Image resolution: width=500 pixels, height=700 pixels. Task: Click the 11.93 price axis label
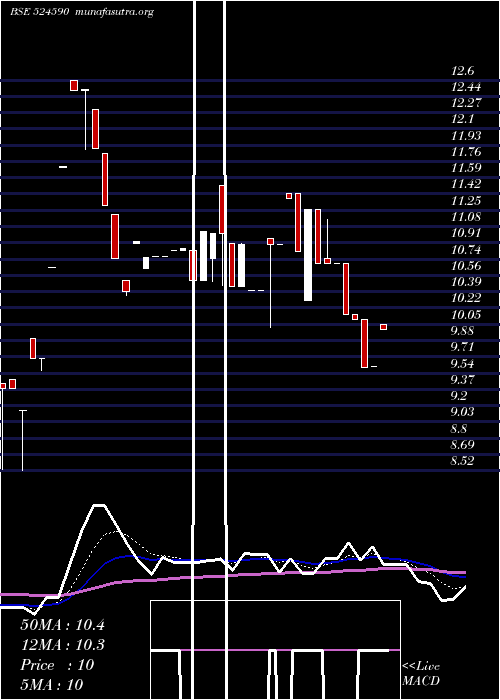pyautogui.click(x=466, y=136)
